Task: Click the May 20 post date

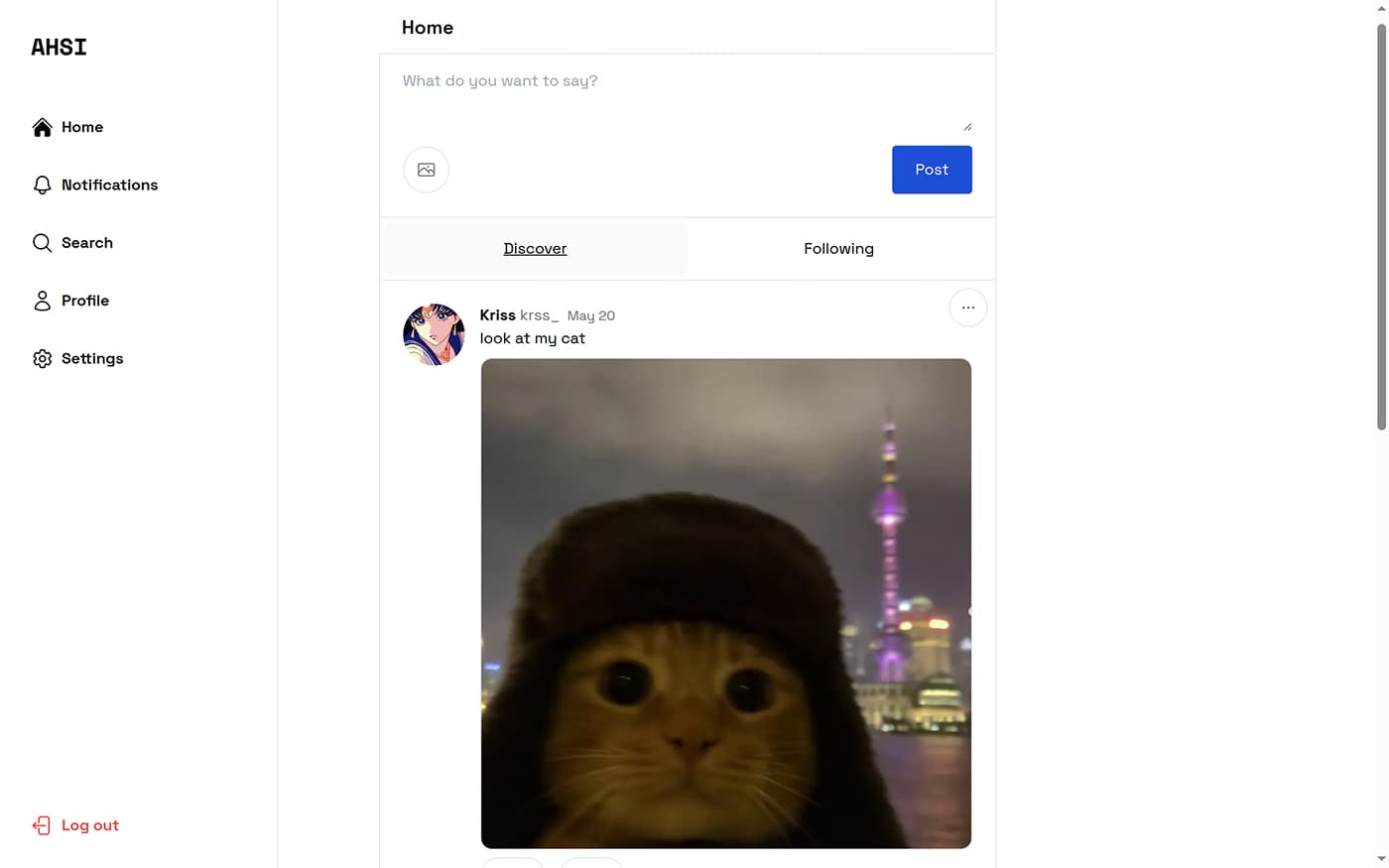Action: tap(591, 315)
